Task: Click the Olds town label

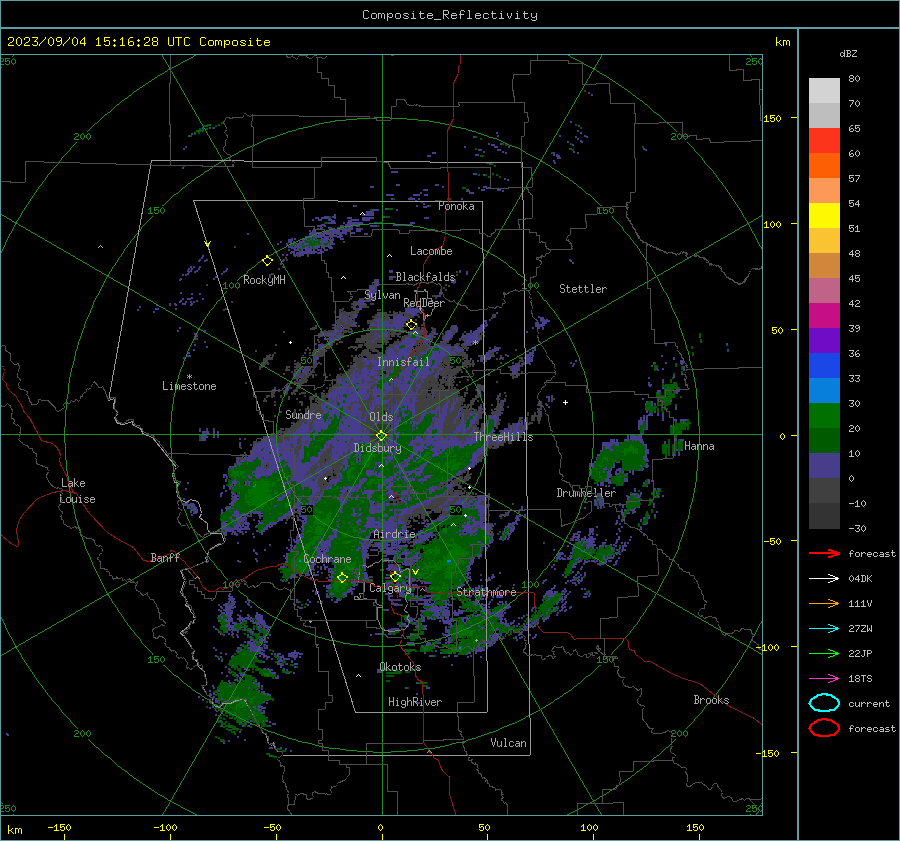Action: [381, 417]
